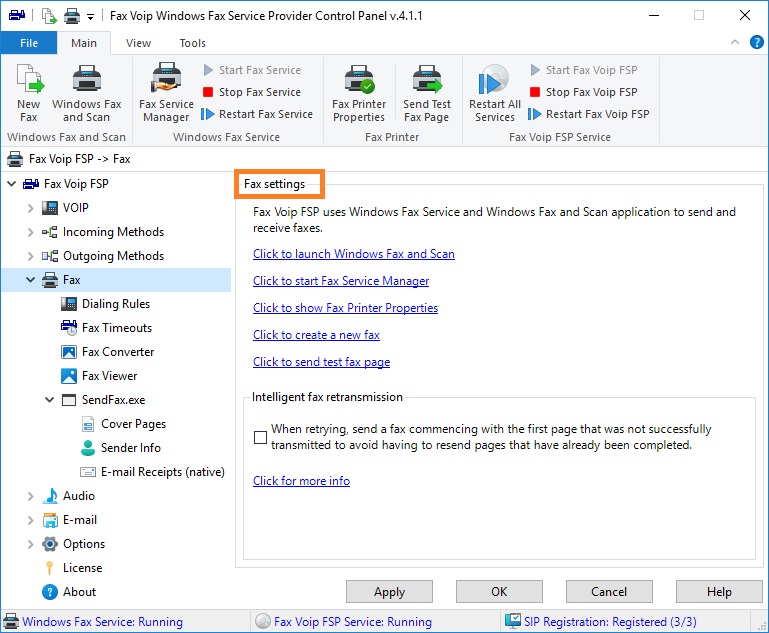Click link to create a new fax

point(316,335)
